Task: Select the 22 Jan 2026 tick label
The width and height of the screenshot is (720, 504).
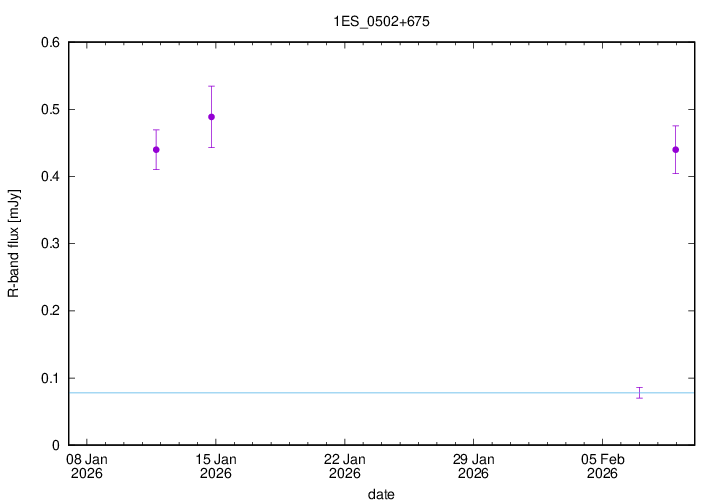Action: click(345, 466)
